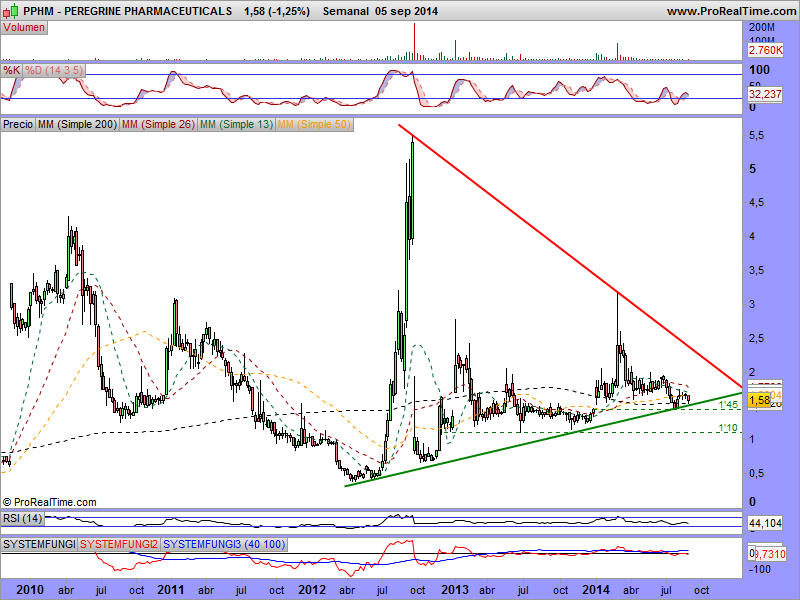Open the %D (14 3 5) indicator label

pos(54,70)
